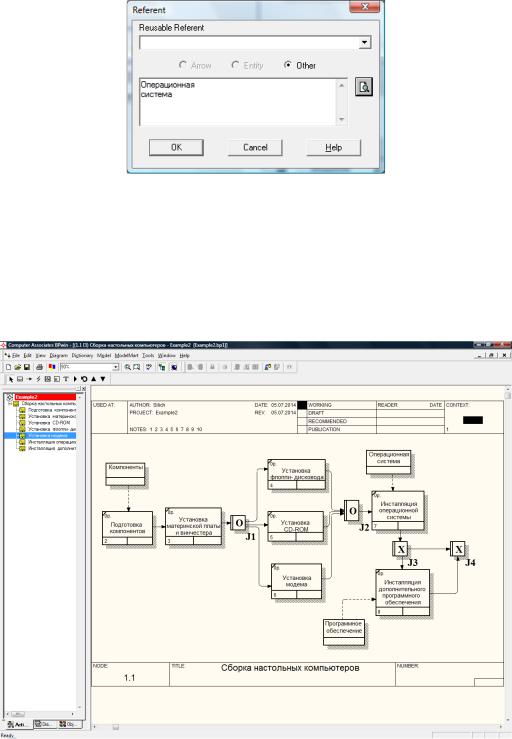512x739 pixels.
Task: Click Cancel in Referent dialog
Action: 255,148
